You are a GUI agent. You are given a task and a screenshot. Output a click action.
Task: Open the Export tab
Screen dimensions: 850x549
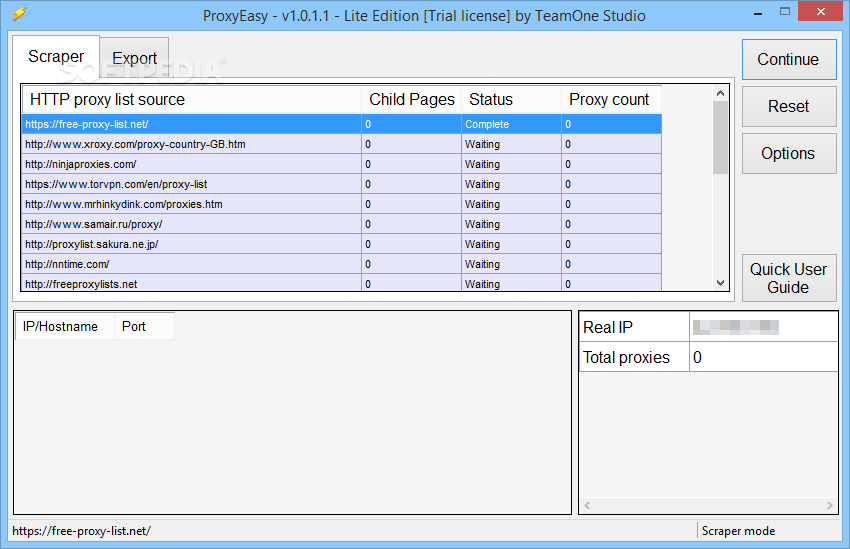point(134,58)
